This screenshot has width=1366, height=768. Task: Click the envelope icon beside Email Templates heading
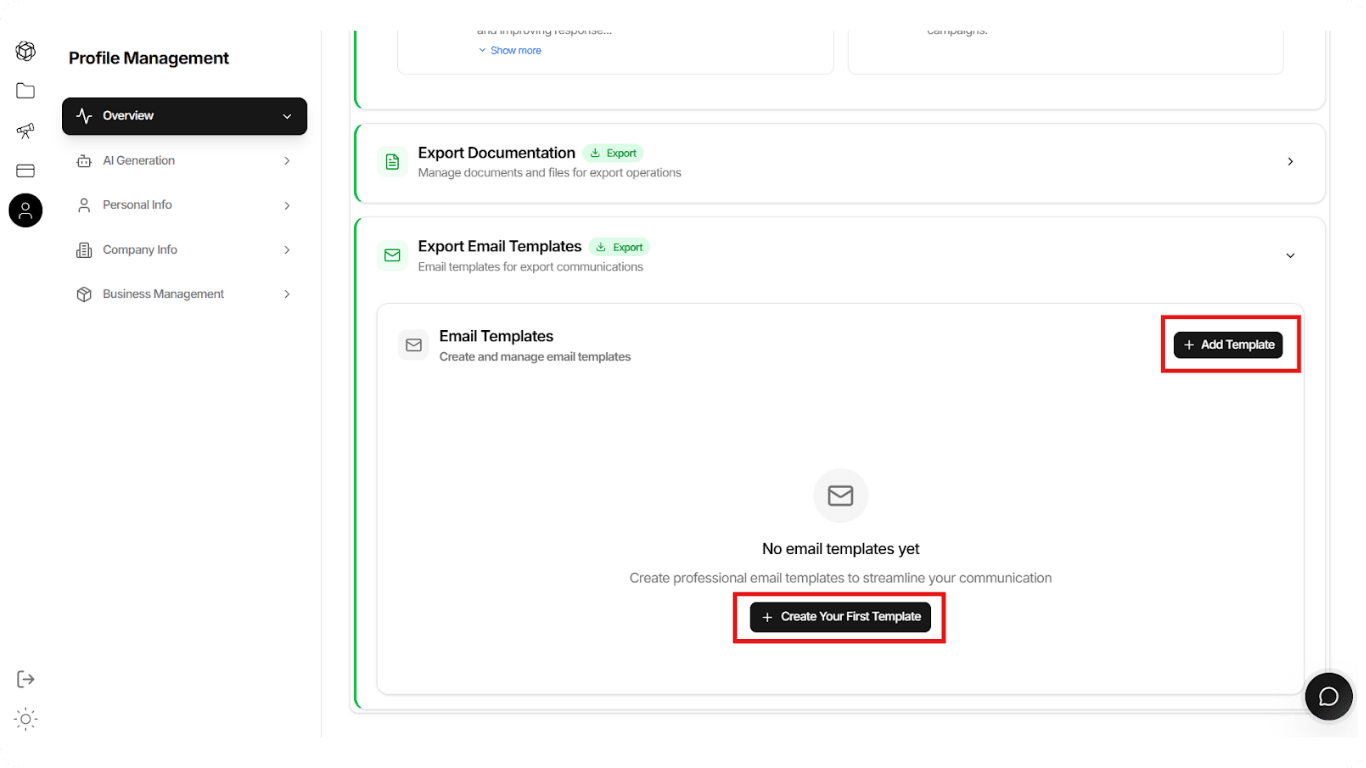(x=413, y=344)
